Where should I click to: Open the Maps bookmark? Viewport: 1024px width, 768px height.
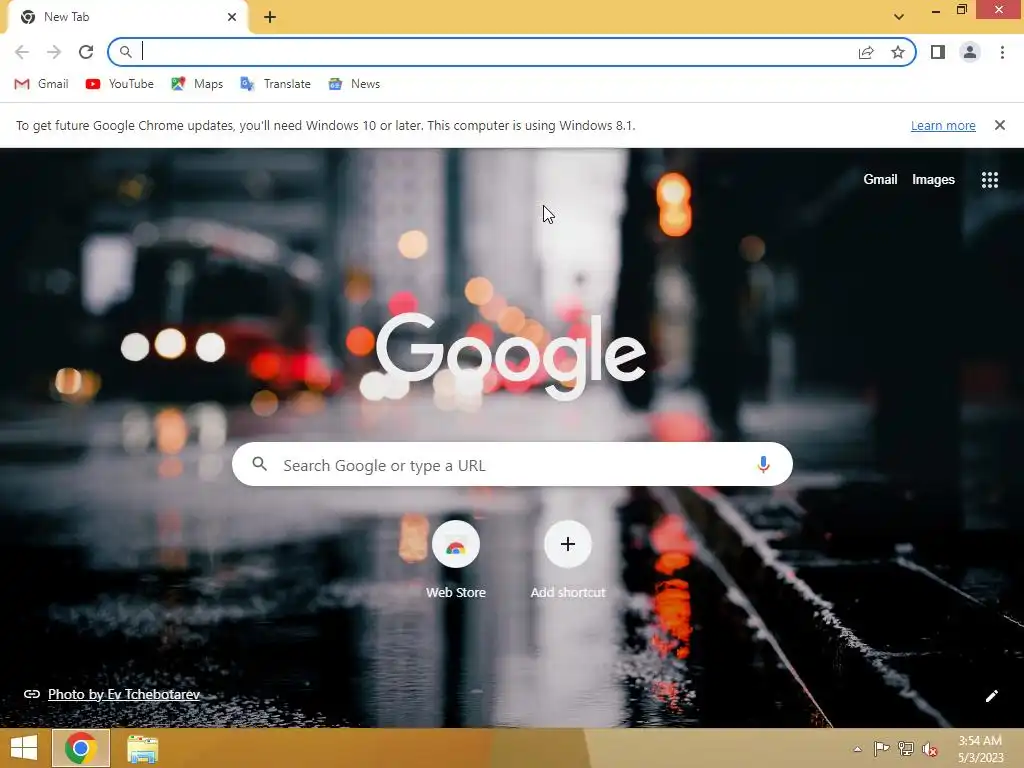(197, 84)
